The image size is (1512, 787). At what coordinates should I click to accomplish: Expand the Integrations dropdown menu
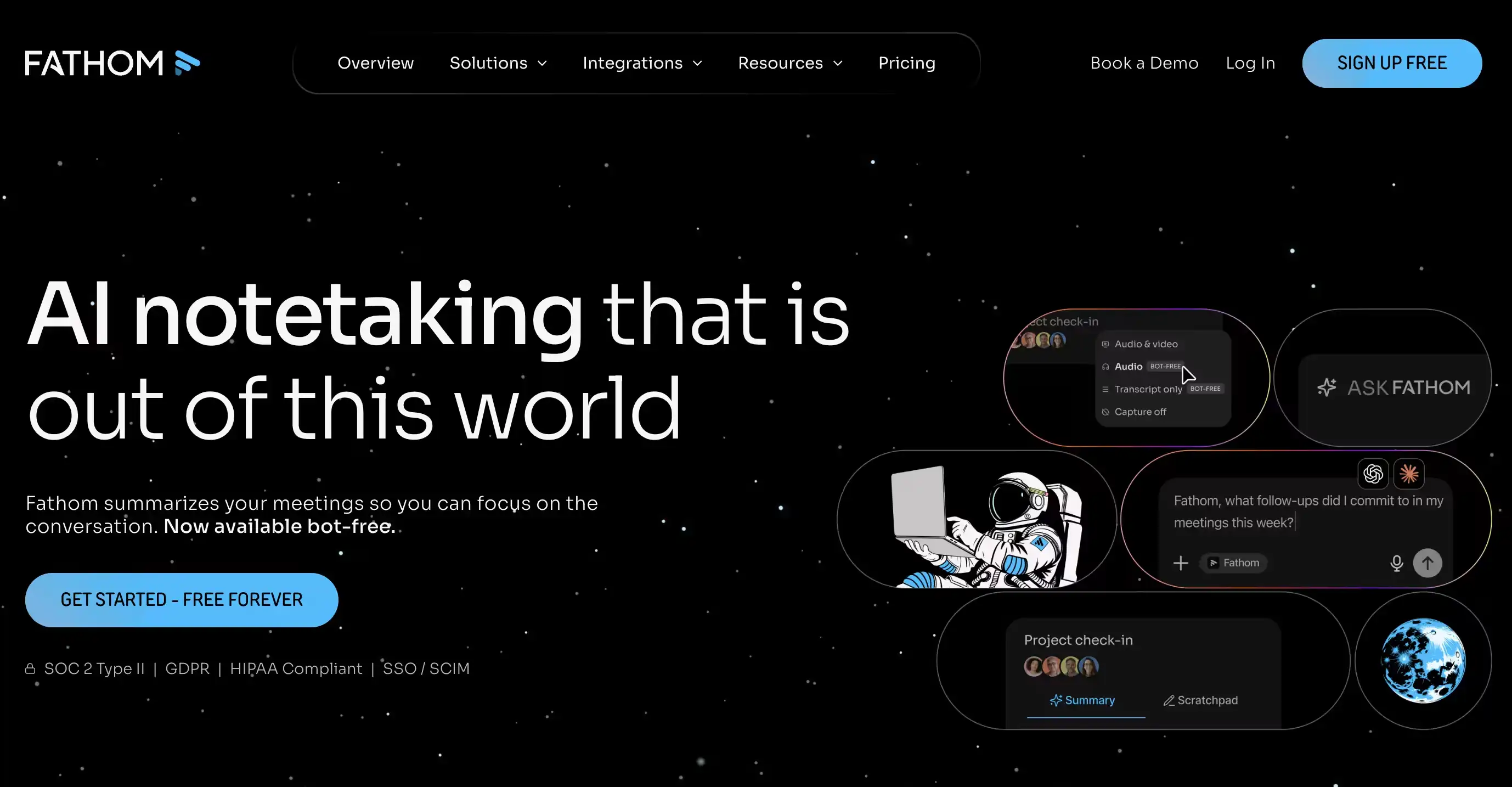[x=643, y=63]
